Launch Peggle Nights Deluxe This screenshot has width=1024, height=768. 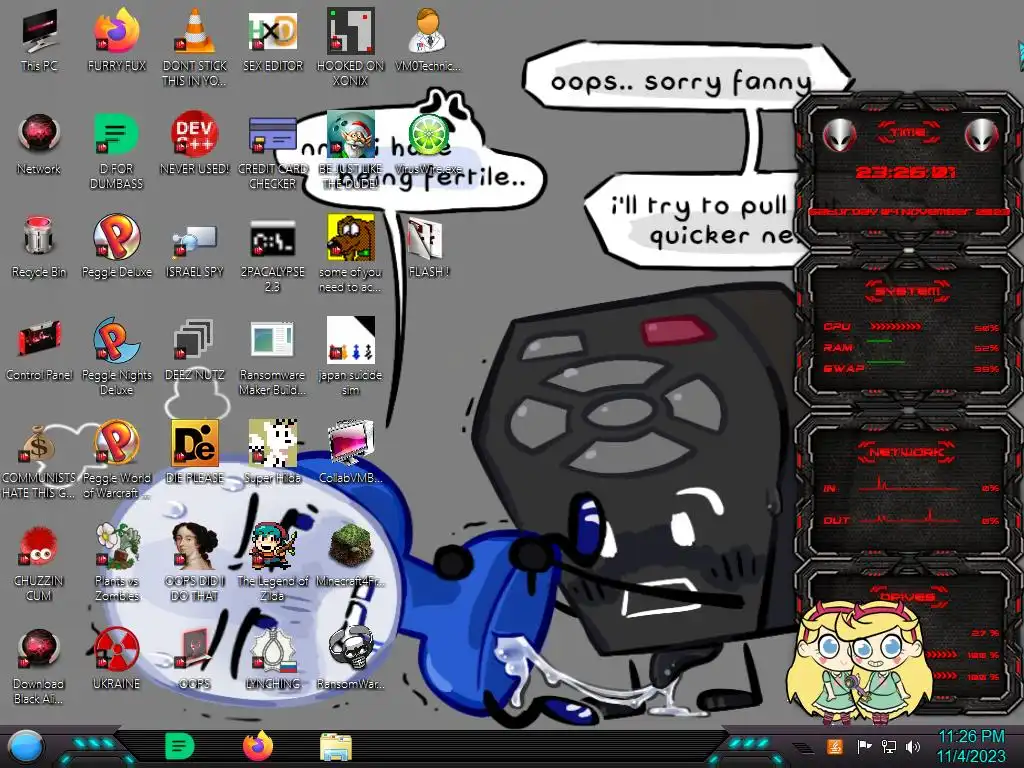pyautogui.click(x=116, y=357)
